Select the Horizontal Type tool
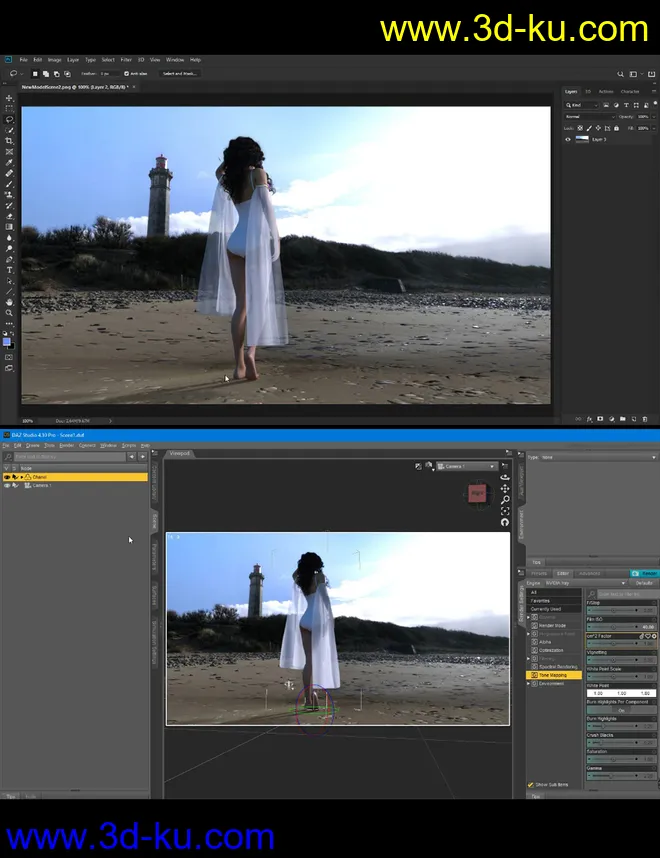 tap(10, 270)
